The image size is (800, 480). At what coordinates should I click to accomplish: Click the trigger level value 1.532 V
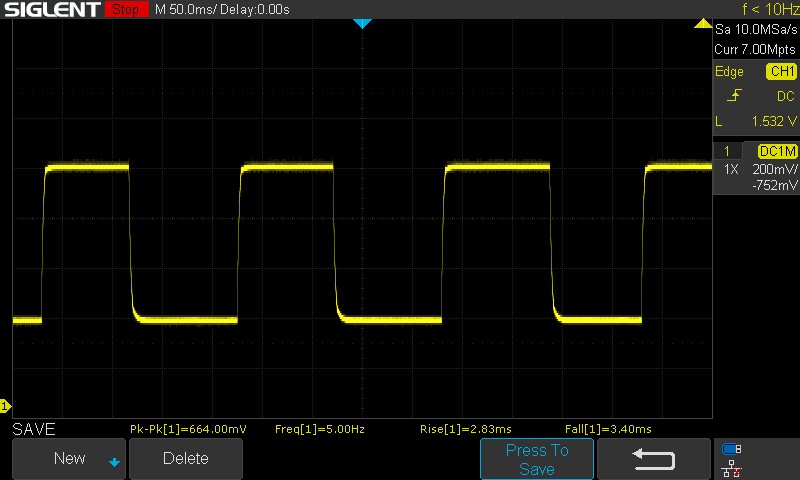coord(773,121)
